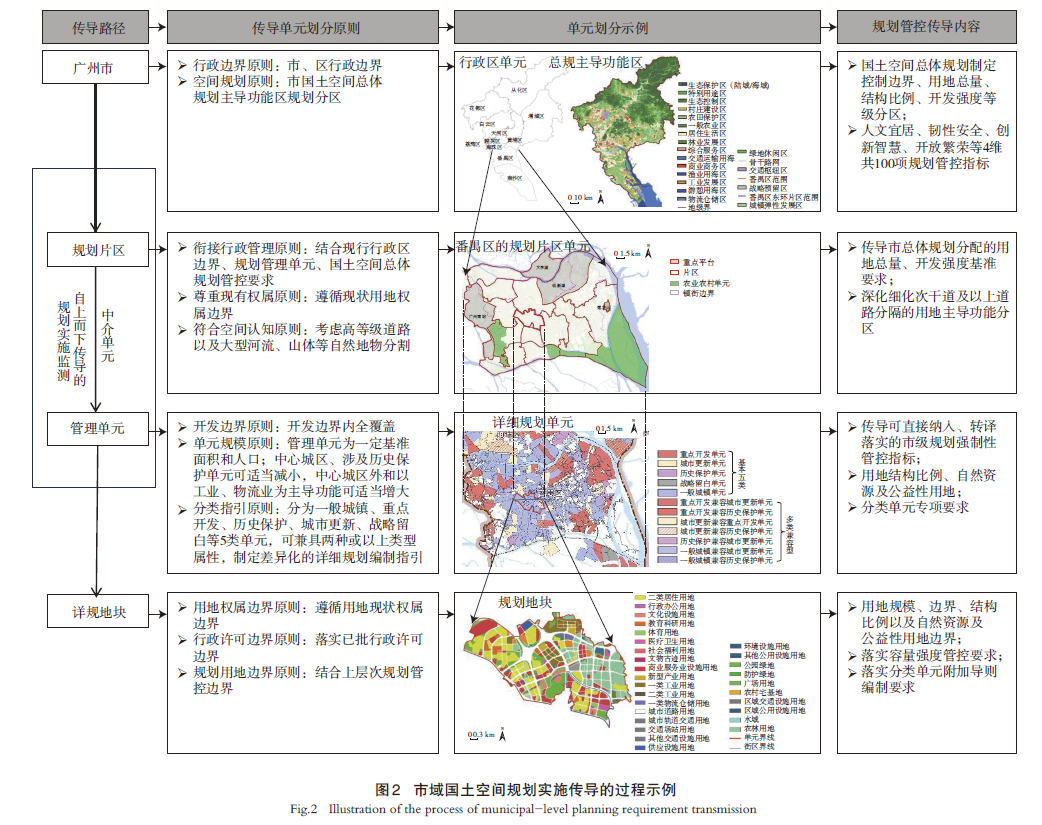The height and width of the screenshot is (825, 1042).
Task: Click the 规划片区 node box
Action: click(98, 250)
